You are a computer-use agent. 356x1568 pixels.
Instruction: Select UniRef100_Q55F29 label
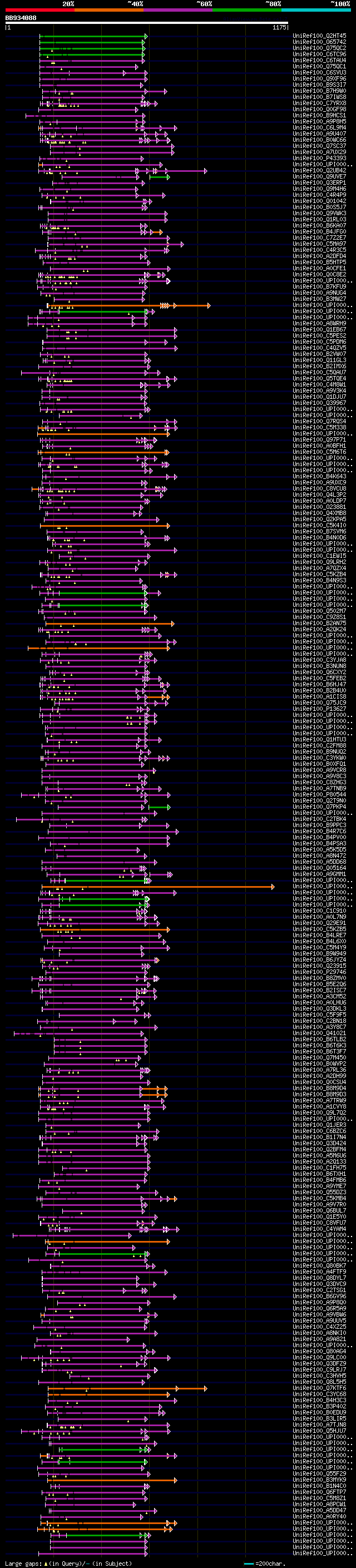pyautogui.click(x=319, y=1473)
